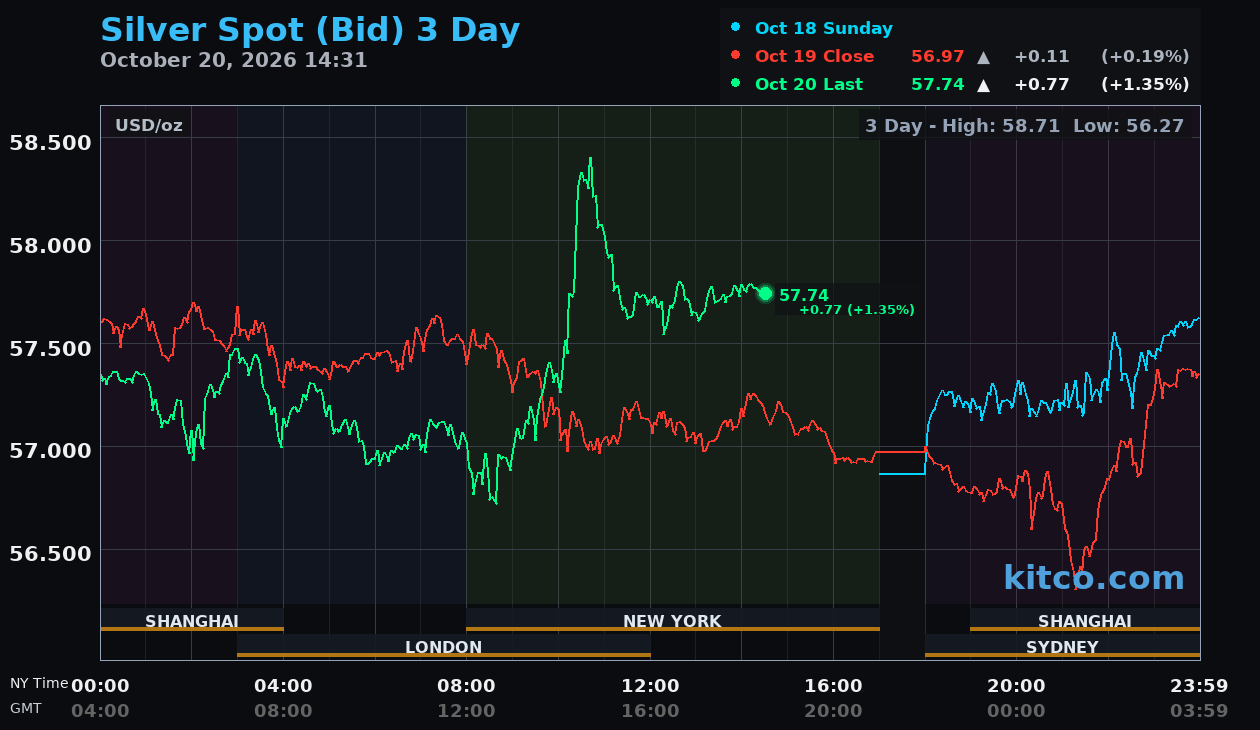
Task: Click the 56.97 close price value
Action: [x=937, y=56]
